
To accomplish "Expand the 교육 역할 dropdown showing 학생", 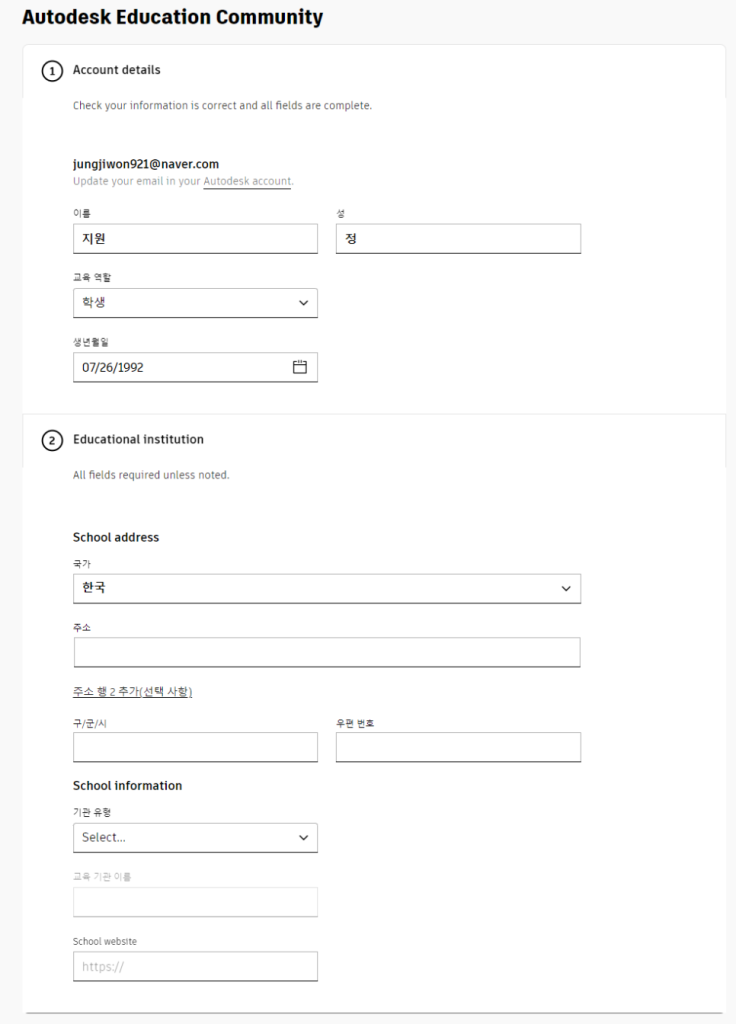I will click(195, 303).
